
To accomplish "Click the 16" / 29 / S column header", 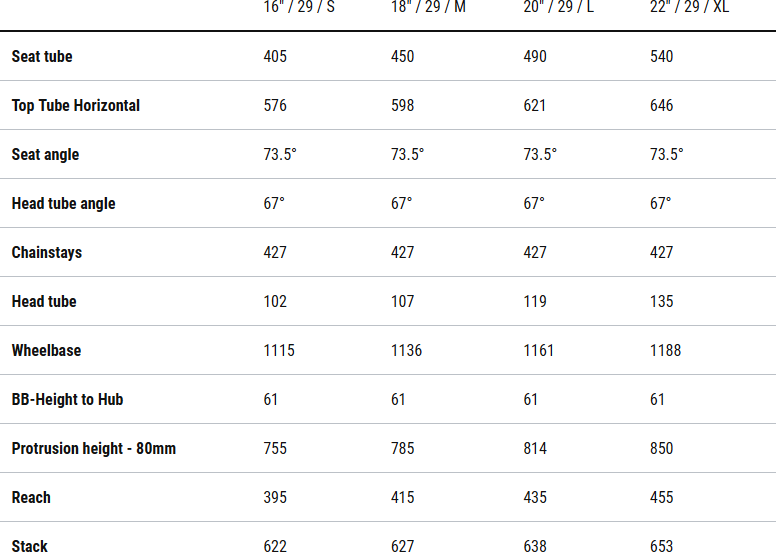I will coord(299,8).
